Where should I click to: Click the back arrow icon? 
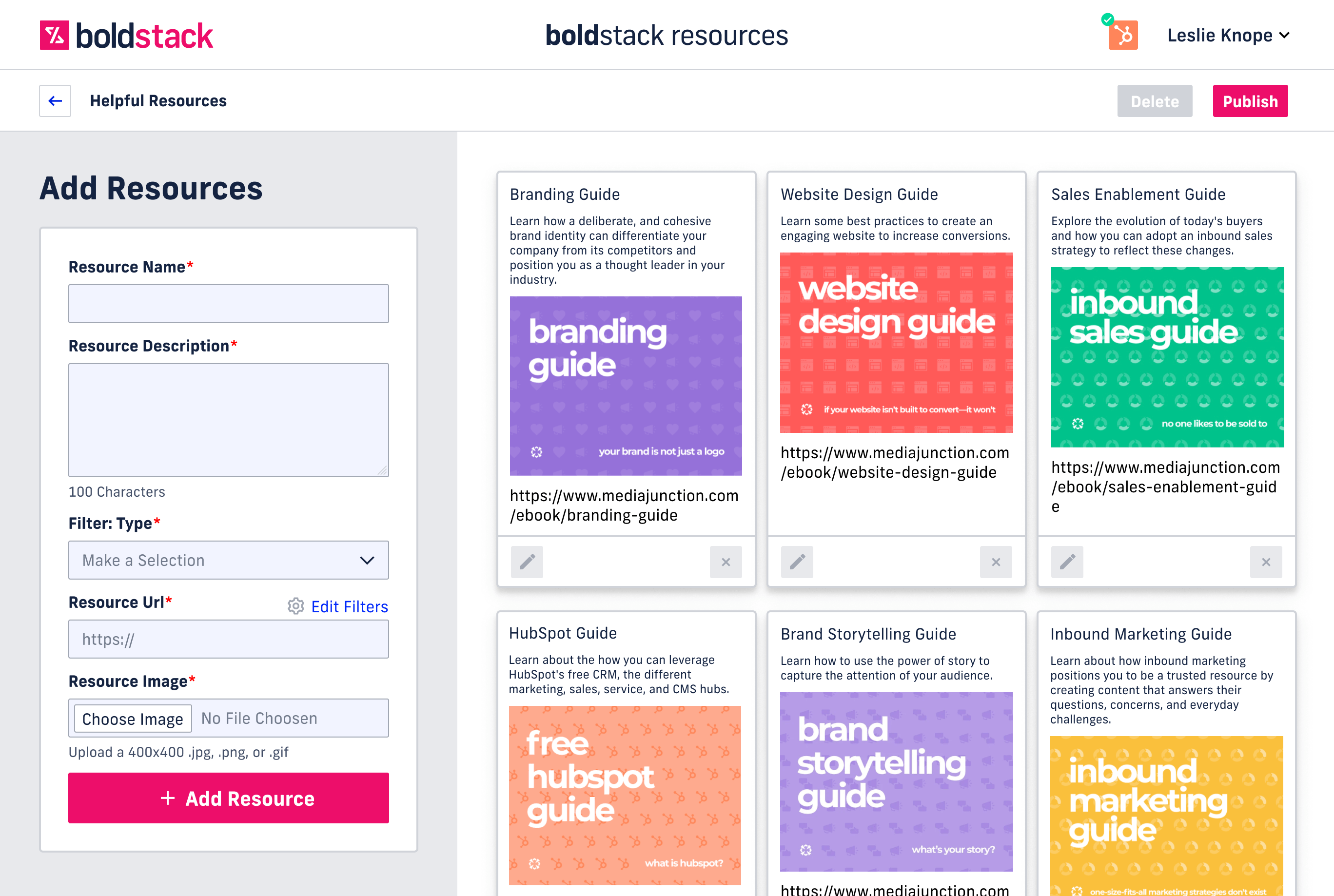pyautogui.click(x=55, y=101)
